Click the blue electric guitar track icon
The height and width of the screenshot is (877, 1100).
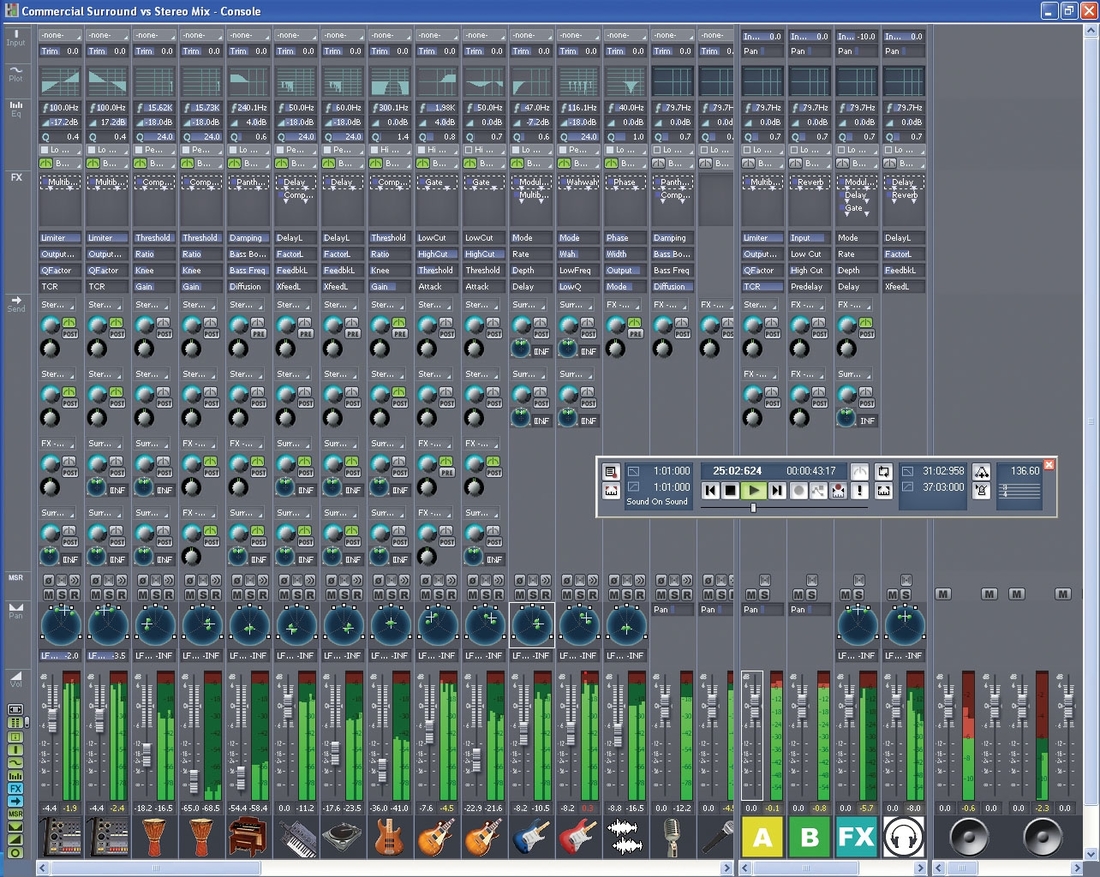click(531, 836)
